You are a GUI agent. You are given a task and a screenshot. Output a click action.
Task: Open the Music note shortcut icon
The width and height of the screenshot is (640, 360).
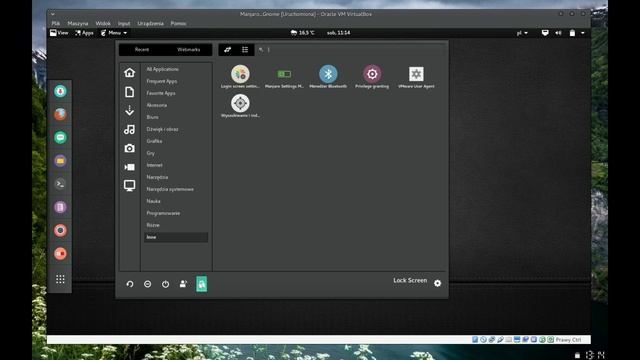point(129,129)
